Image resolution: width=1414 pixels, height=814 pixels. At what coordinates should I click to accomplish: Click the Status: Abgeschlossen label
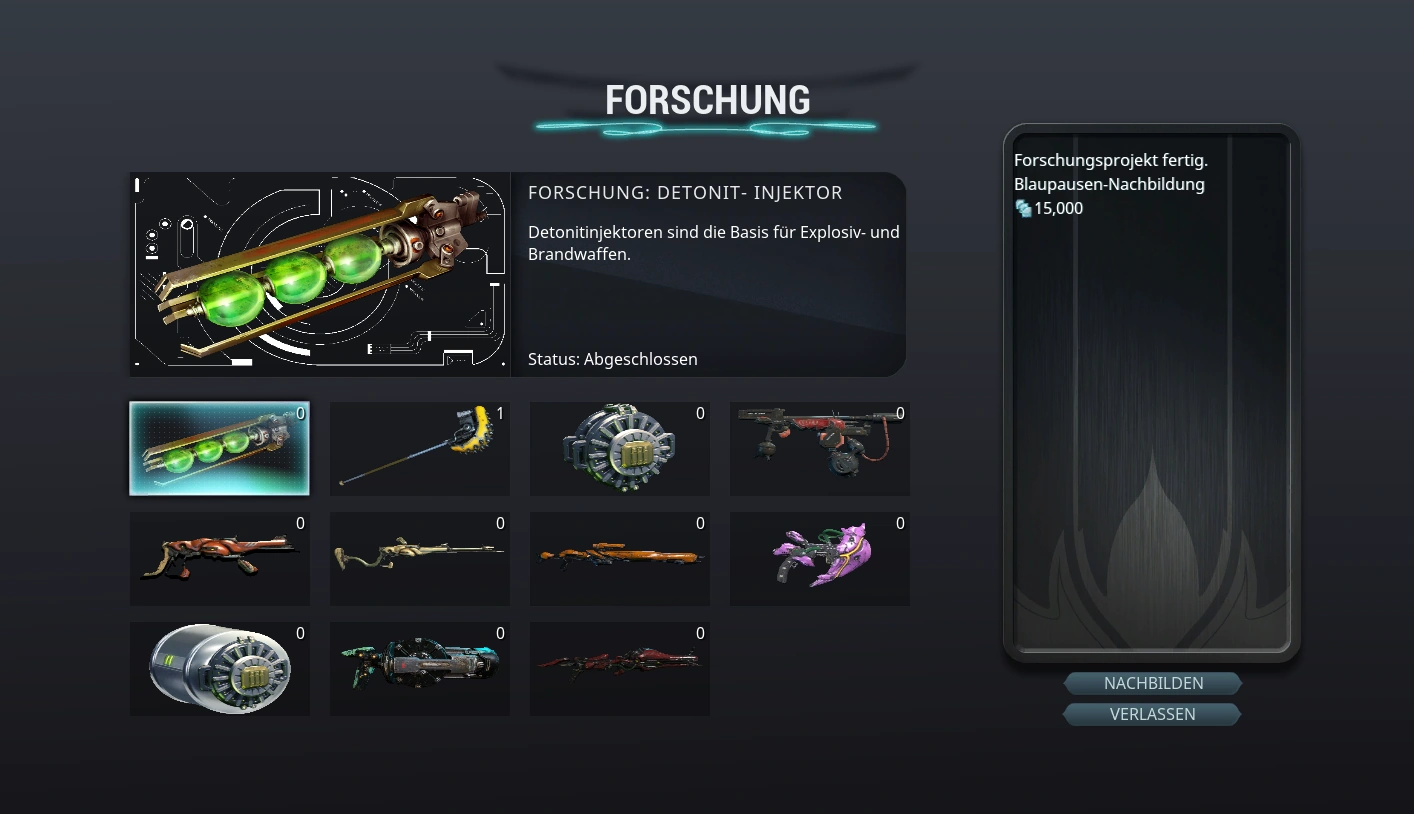coord(613,359)
